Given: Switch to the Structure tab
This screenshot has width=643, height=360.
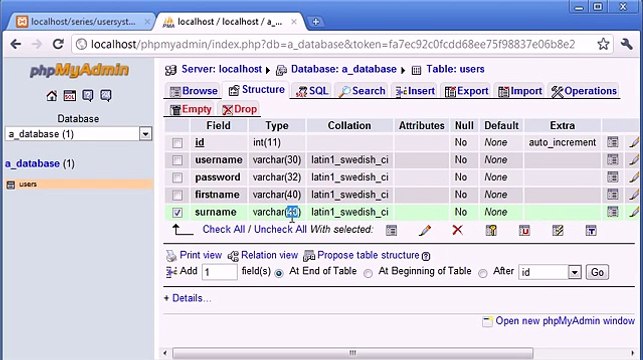Looking at the screenshot, I should (x=256, y=90).
